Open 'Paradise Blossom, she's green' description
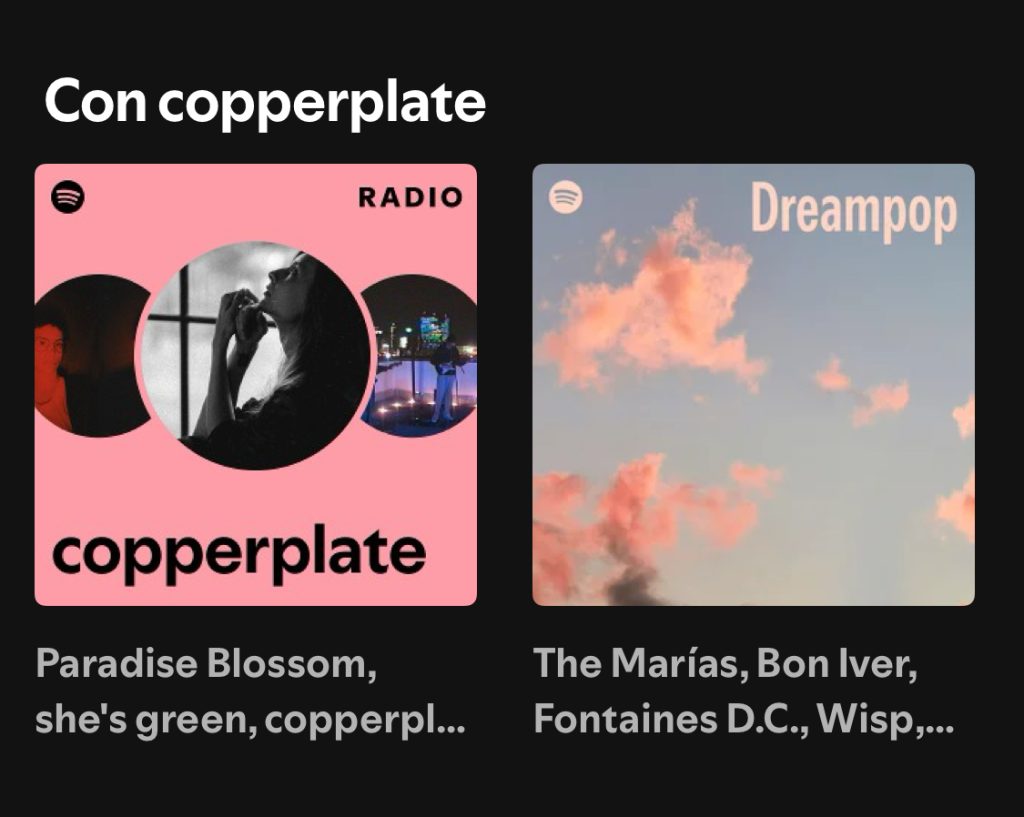 pyautogui.click(x=251, y=692)
